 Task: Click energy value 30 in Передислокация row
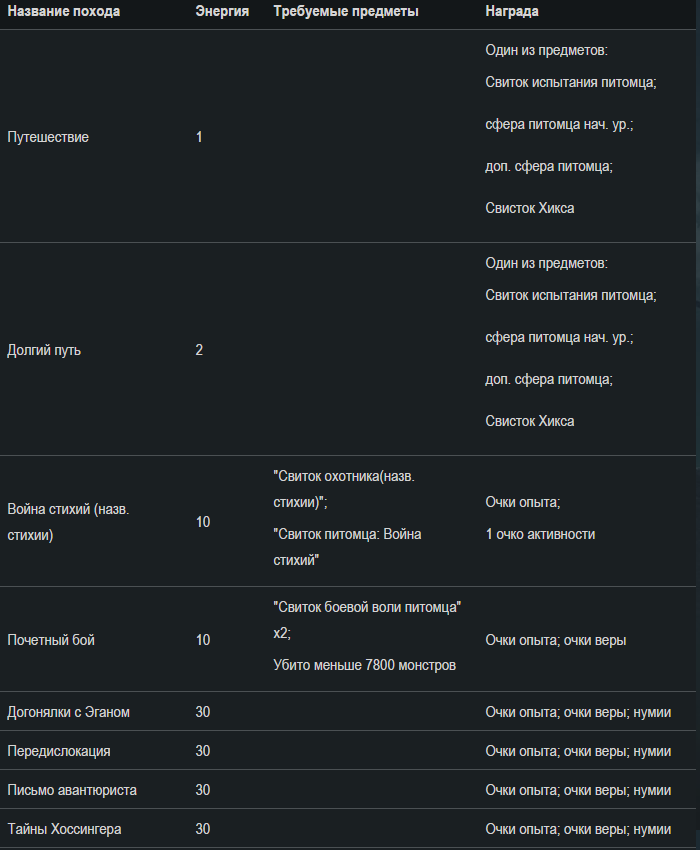(203, 751)
